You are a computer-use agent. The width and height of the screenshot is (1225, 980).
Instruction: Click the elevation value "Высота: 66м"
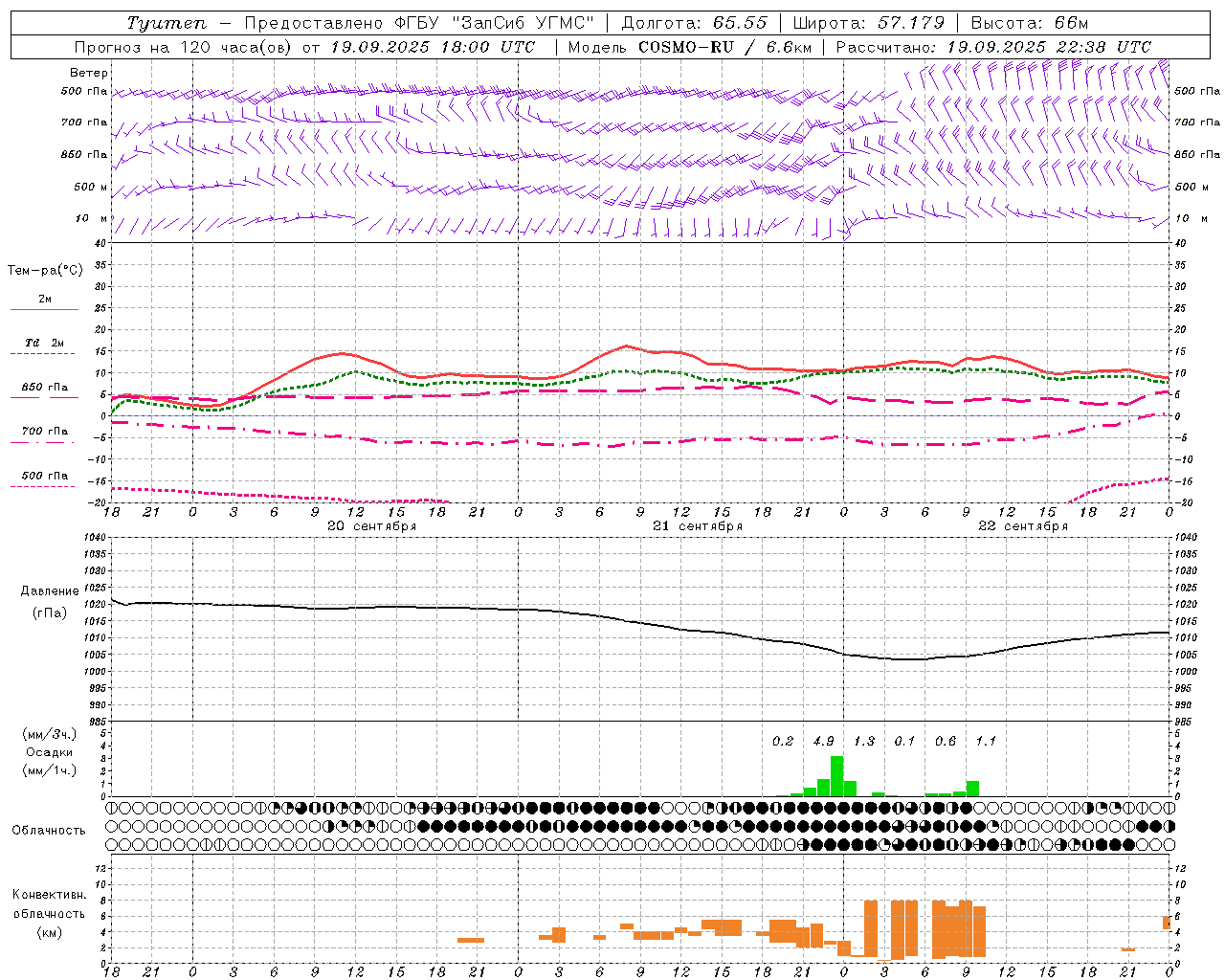[1030, 23]
